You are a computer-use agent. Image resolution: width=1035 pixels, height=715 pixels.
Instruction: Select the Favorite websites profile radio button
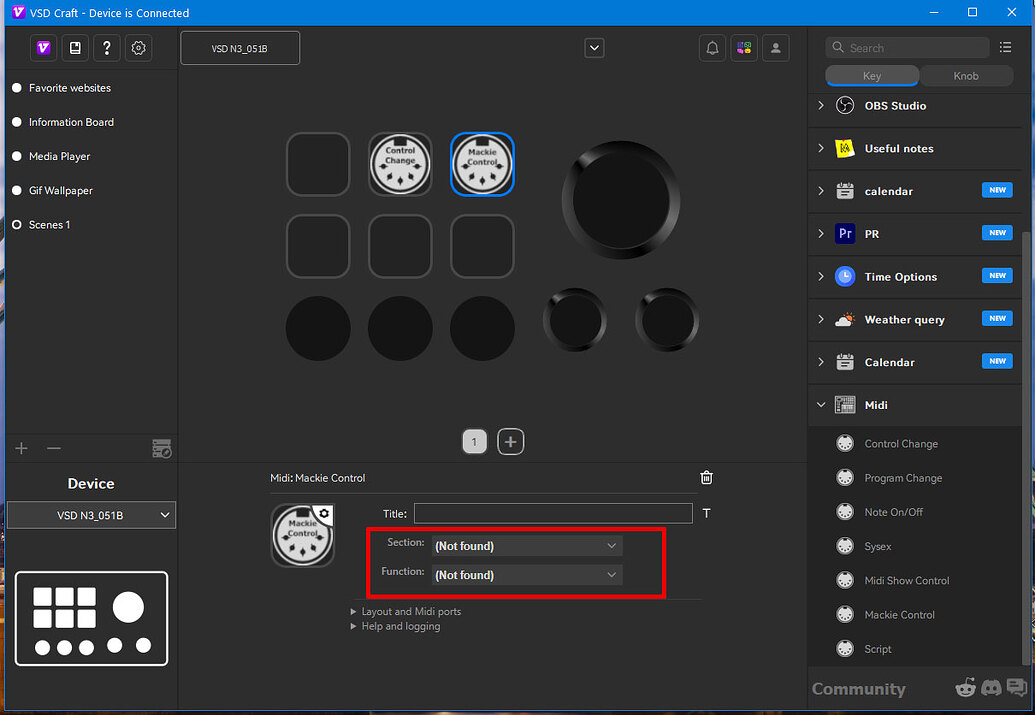point(17,88)
